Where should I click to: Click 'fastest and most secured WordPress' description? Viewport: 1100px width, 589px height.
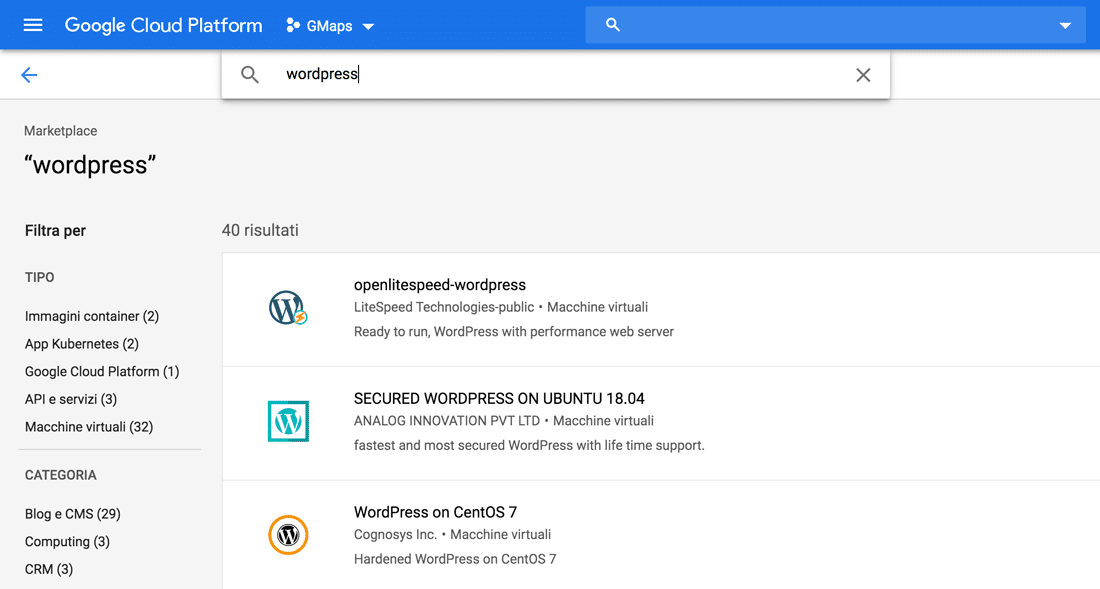coord(529,445)
